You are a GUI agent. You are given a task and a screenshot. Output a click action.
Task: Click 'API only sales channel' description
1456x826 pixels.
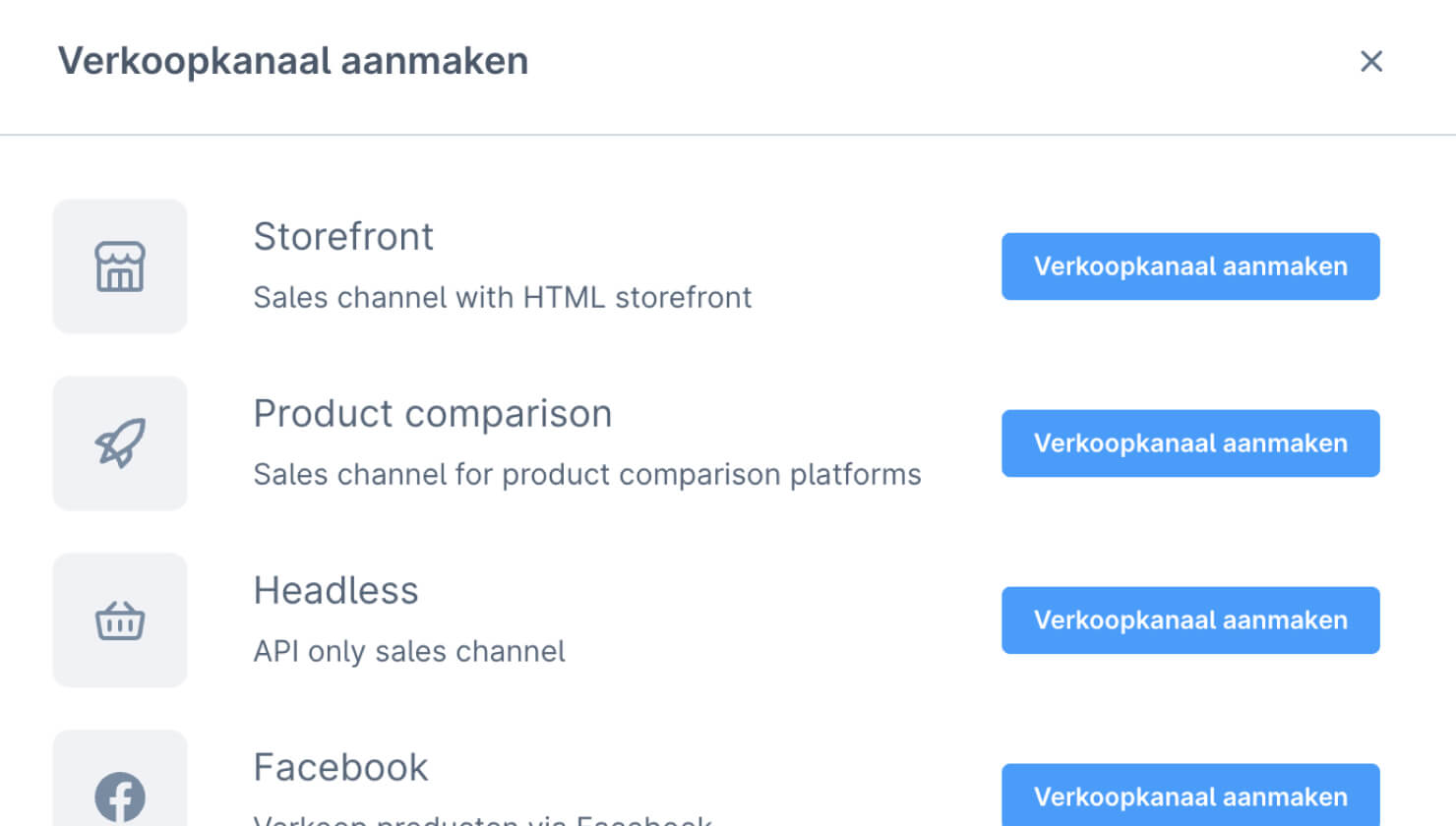(409, 651)
